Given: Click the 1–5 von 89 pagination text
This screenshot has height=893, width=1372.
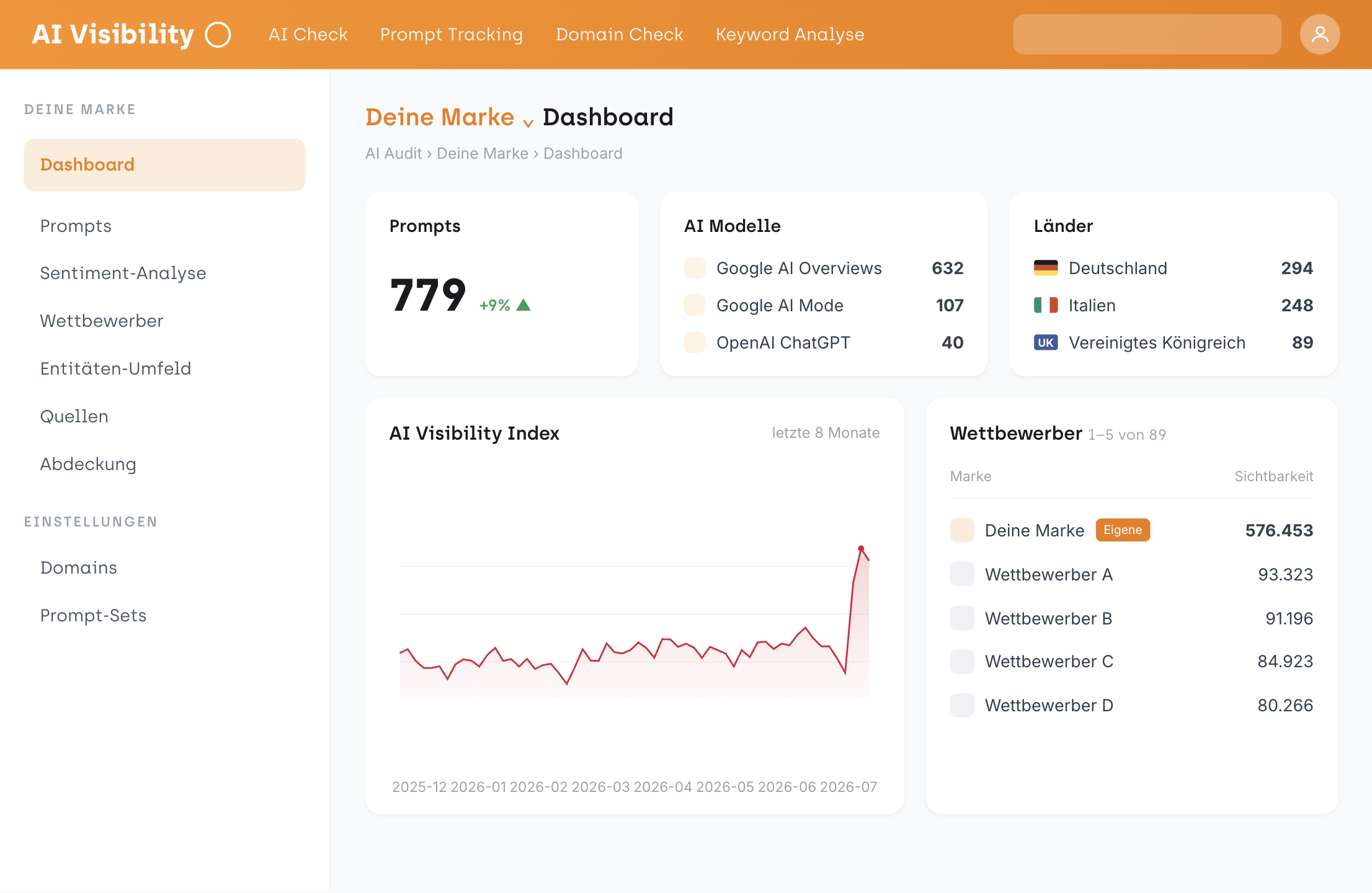Looking at the screenshot, I should pyautogui.click(x=1127, y=435).
